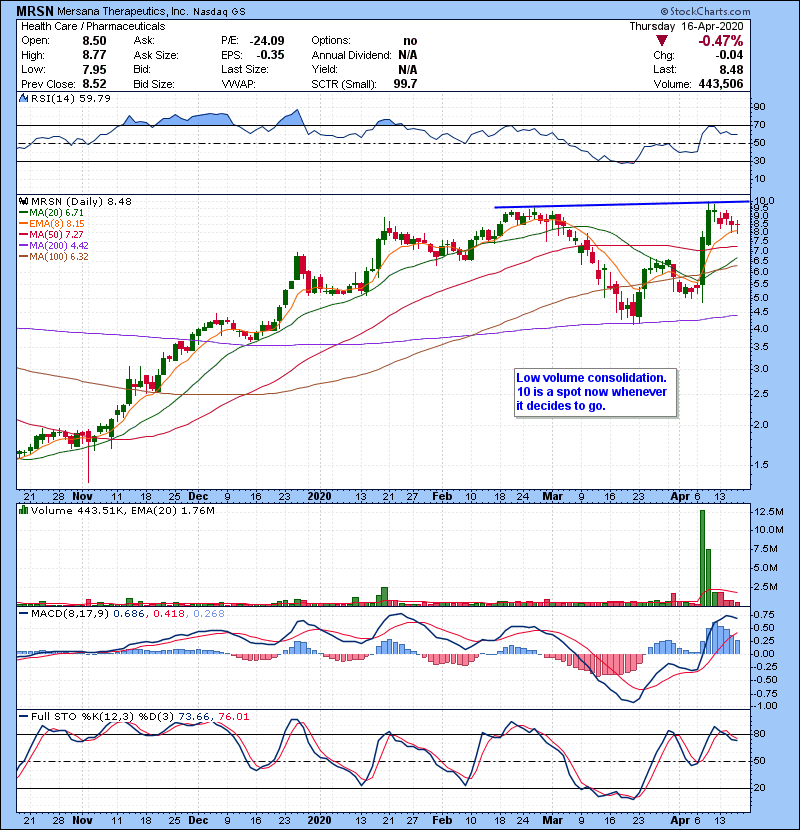Click the RSI(14) 59.79 indicator label
This screenshot has height=830, width=800.
coord(70,98)
